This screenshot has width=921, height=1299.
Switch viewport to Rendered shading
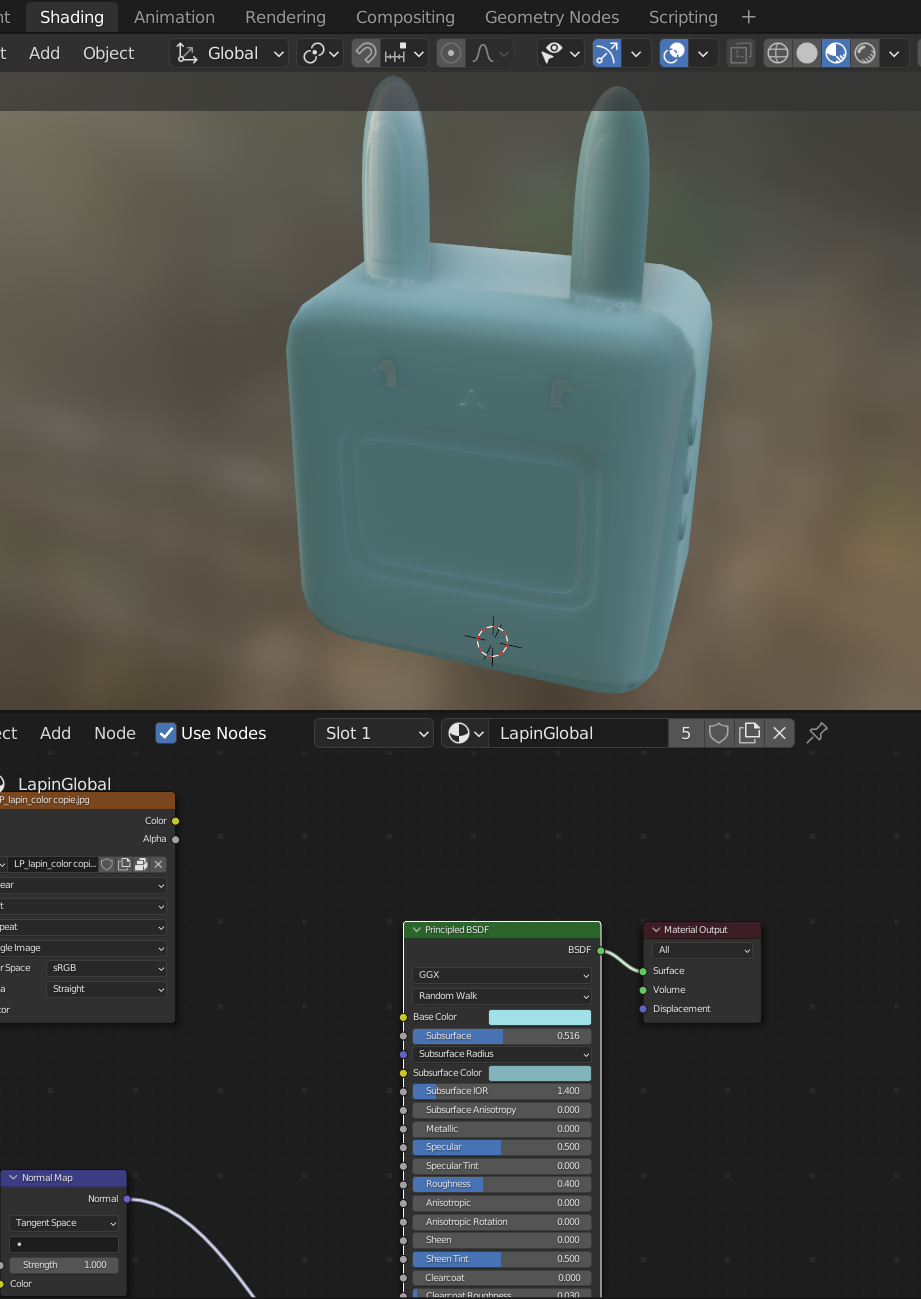point(865,53)
